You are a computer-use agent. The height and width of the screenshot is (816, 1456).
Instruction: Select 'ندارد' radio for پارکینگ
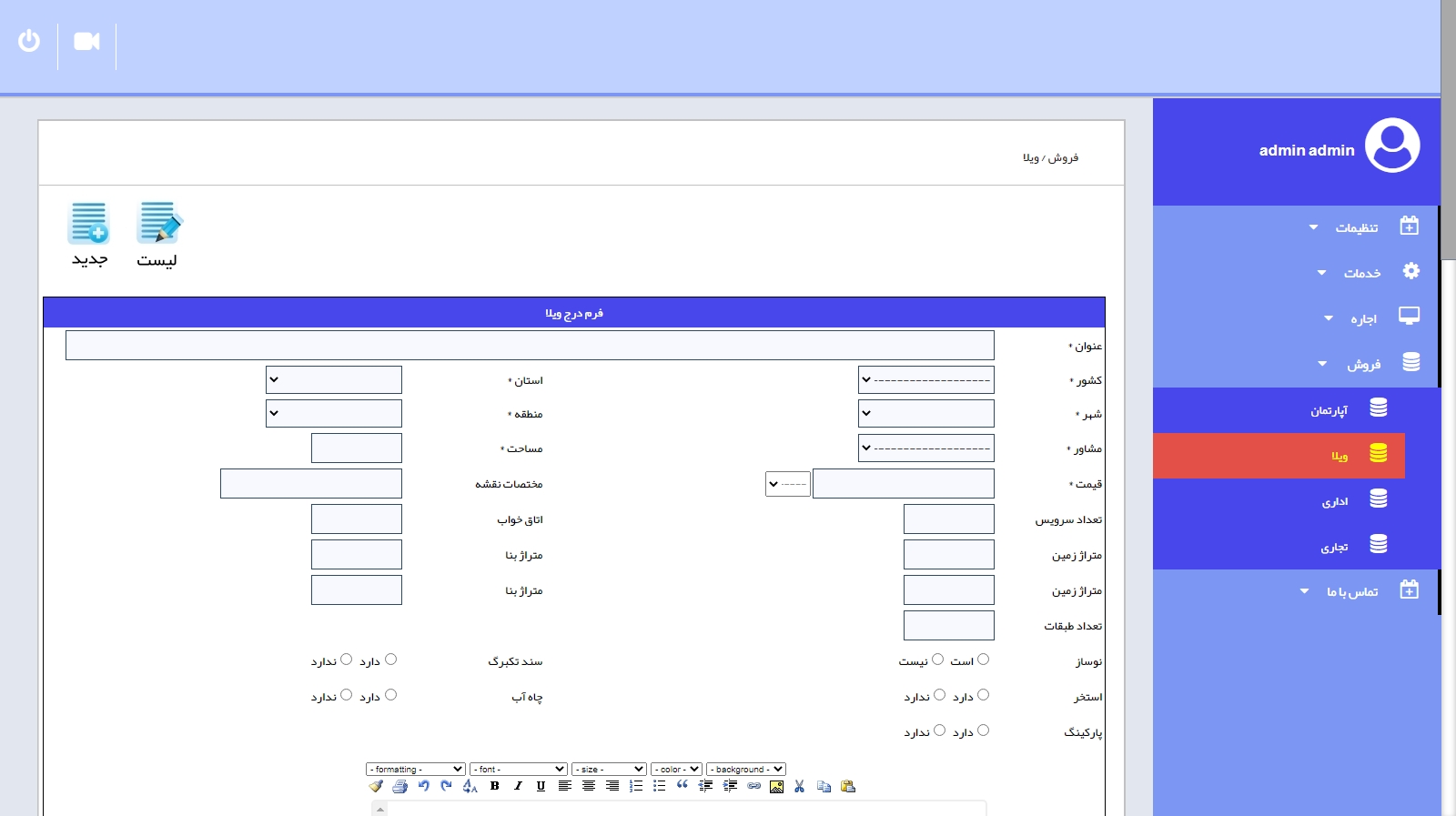point(939,730)
